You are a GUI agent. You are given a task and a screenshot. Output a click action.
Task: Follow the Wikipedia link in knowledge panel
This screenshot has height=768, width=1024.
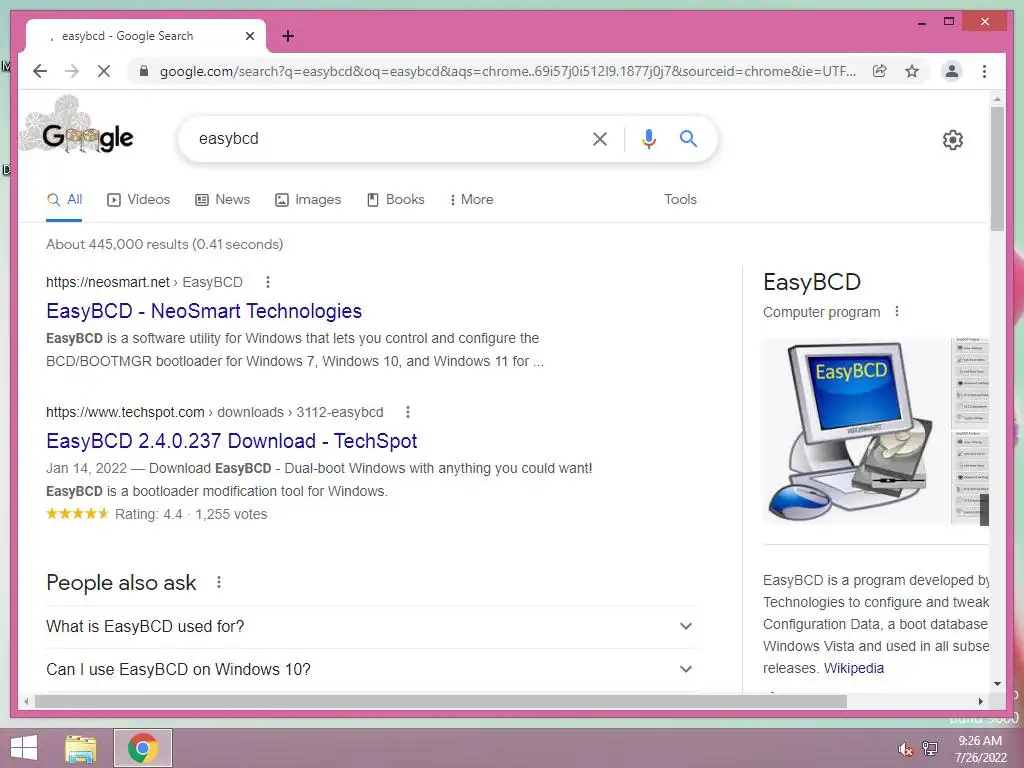[x=854, y=668]
